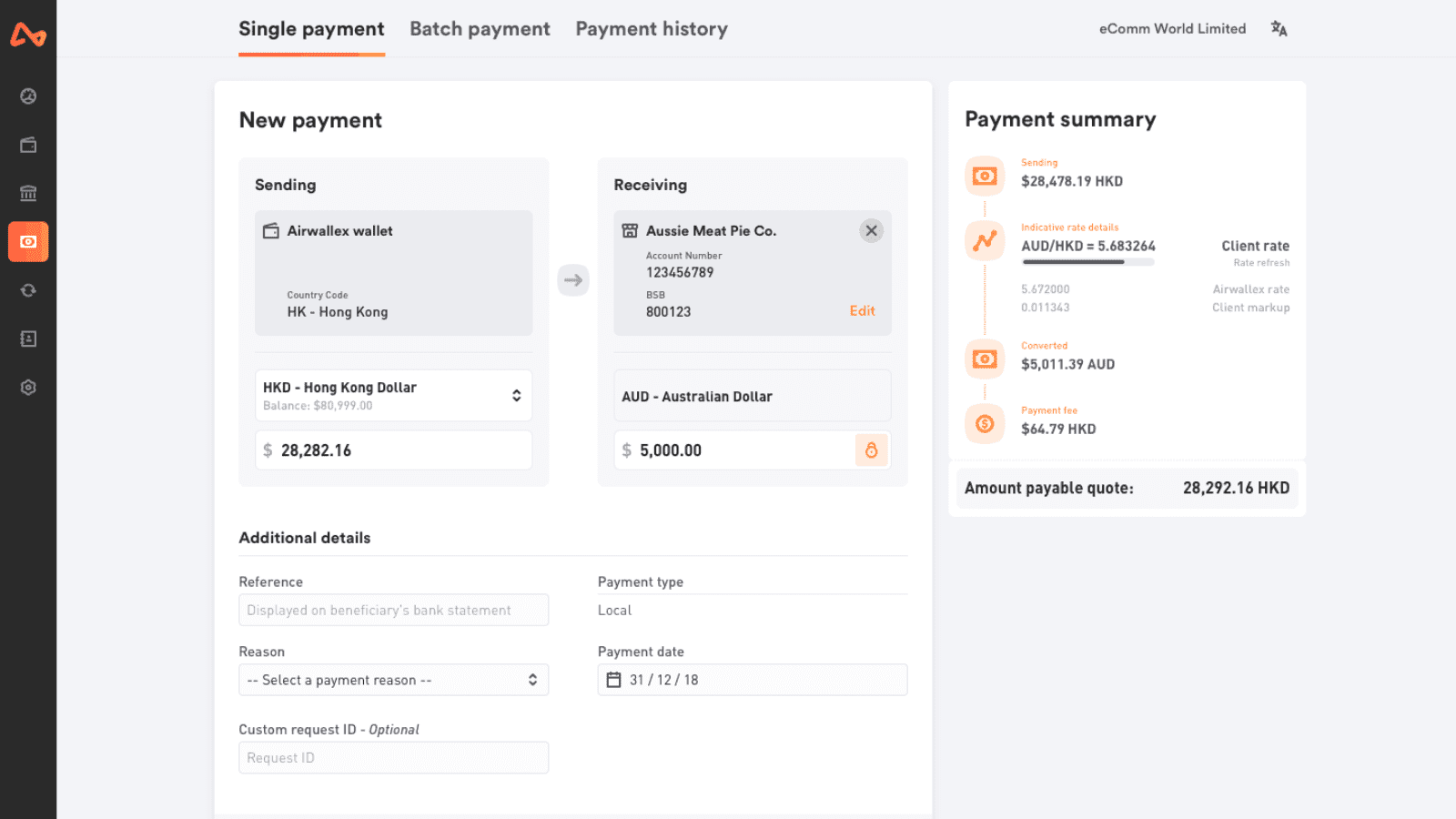Click the arrow between Sending and Receiving

point(573,280)
